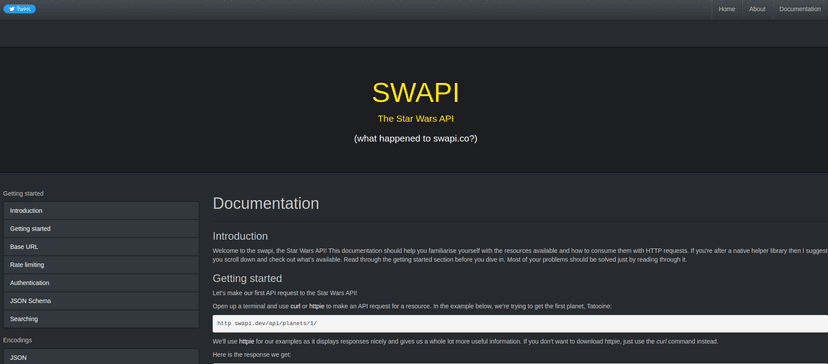Jump to Base URL section
Screen dimensions: 828x364
click(x=101, y=247)
